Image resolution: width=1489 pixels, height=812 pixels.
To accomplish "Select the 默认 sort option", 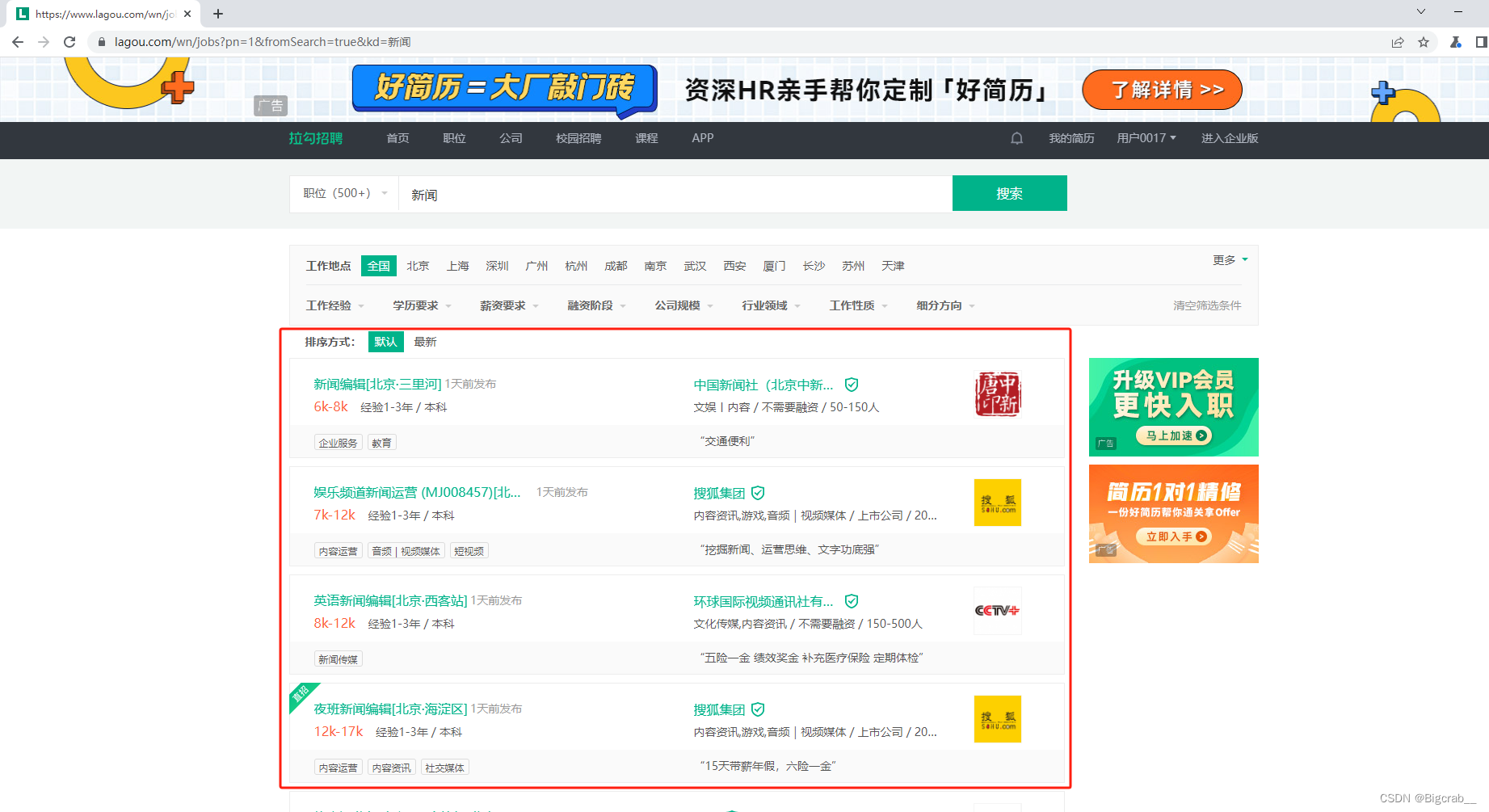I will coord(385,341).
